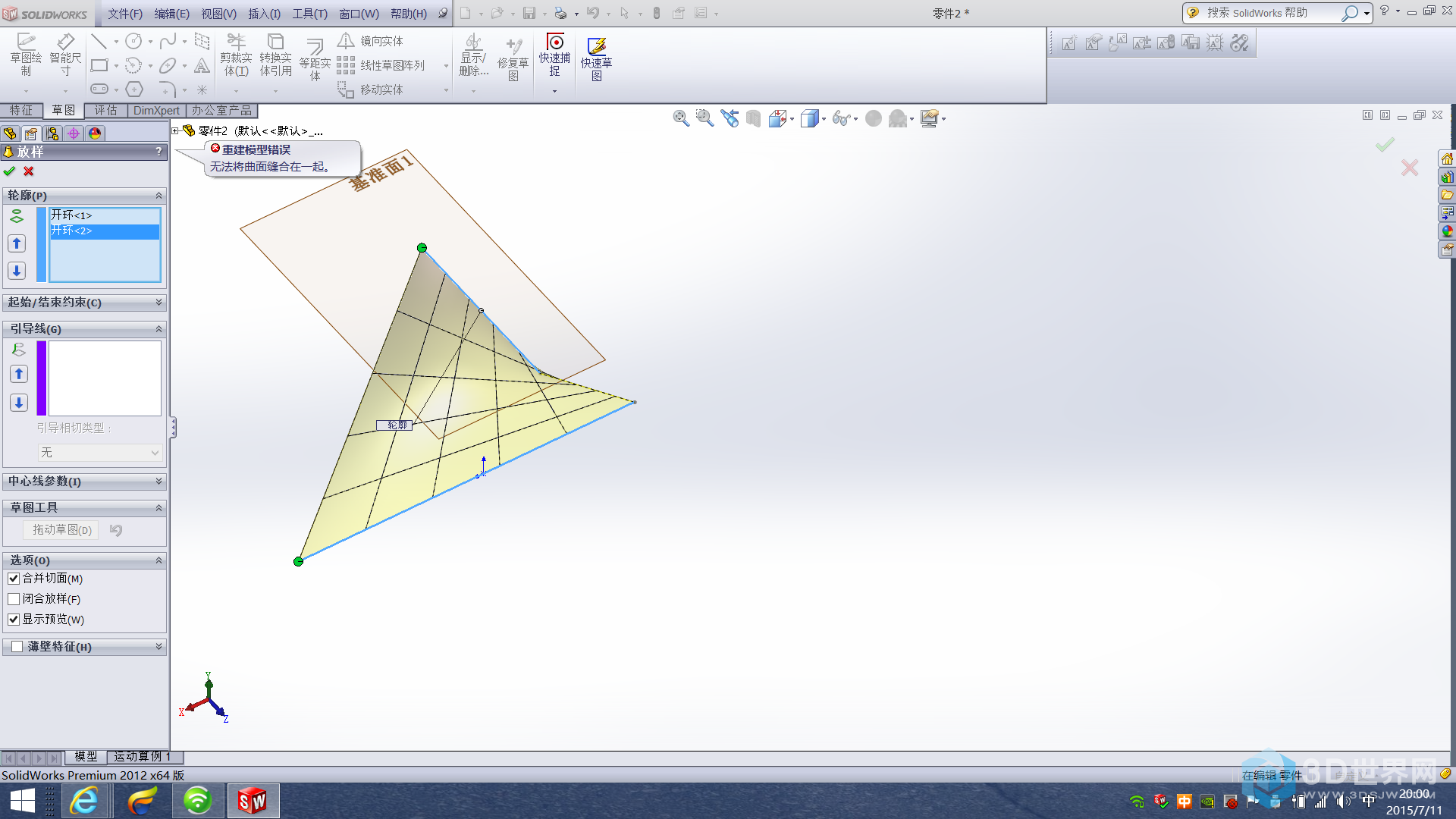Viewport: 1456px width, 819px height.
Task: Collapse the Sketch Tools (草图工具) section
Action: (x=158, y=507)
